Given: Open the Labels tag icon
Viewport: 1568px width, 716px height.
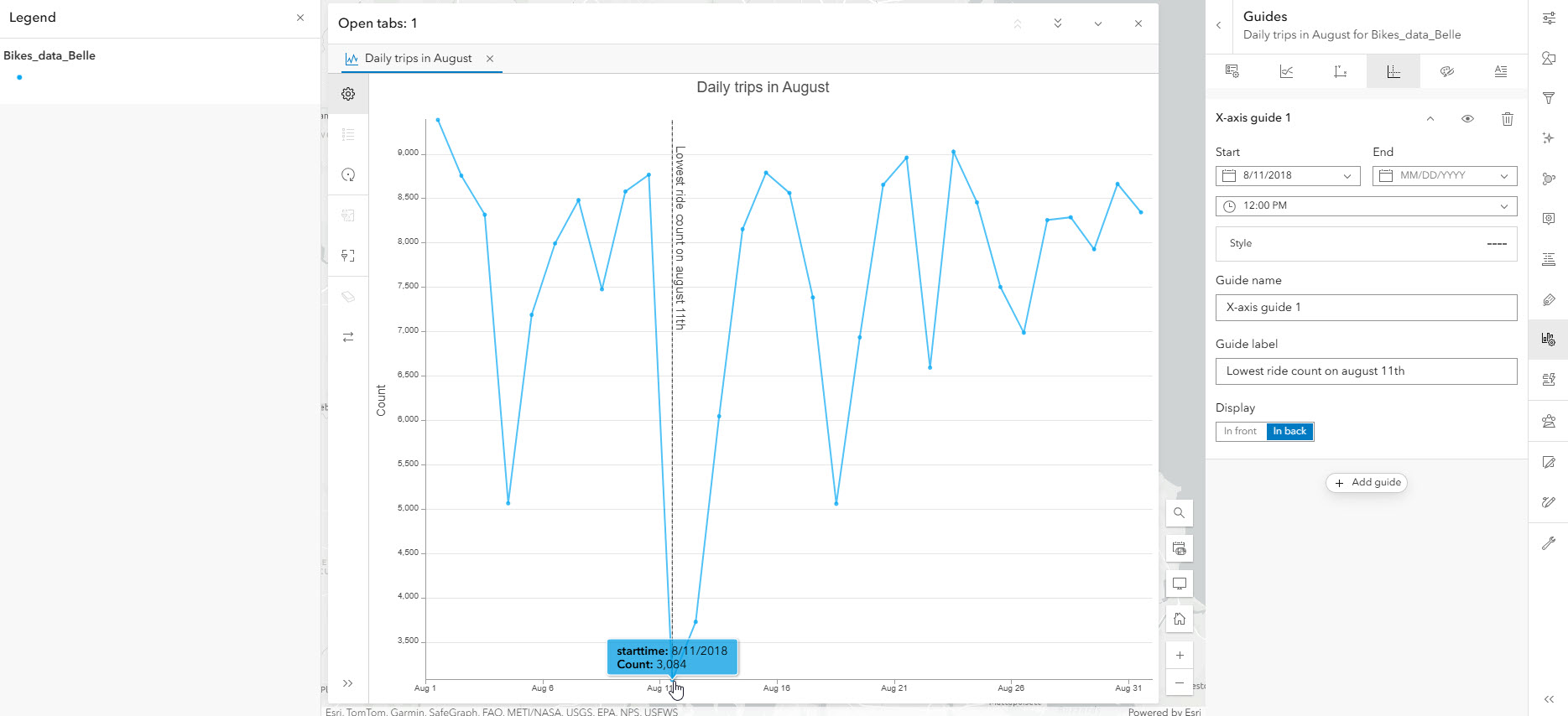Looking at the screenshot, I should click(x=1549, y=299).
